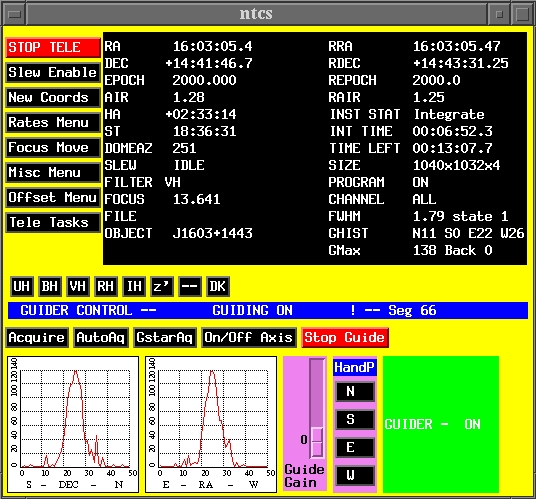Click the OBJECT name J1603+1443
The image size is (536, 499).
coord(213,233)
